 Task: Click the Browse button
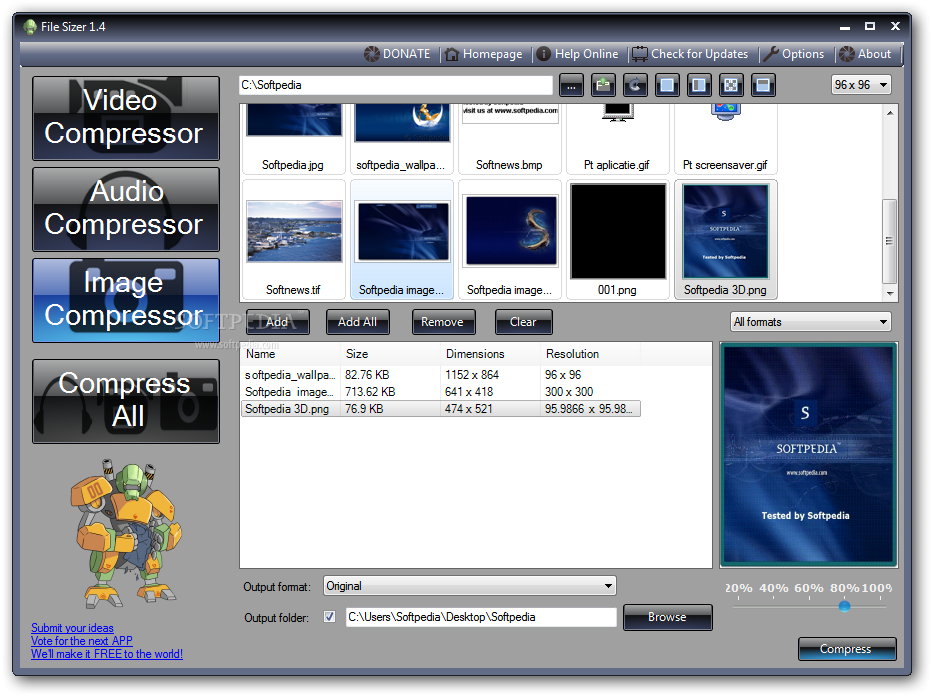click(667, 617)
